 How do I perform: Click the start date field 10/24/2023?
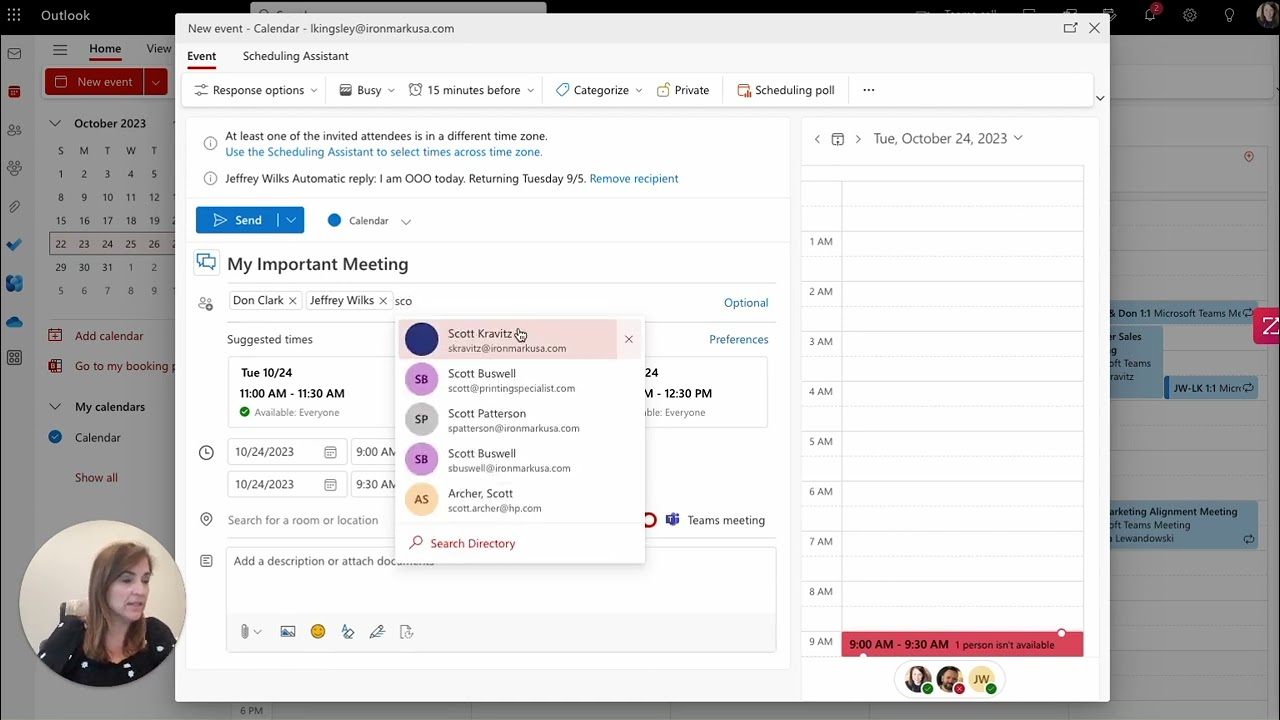[x=286, y=452]
